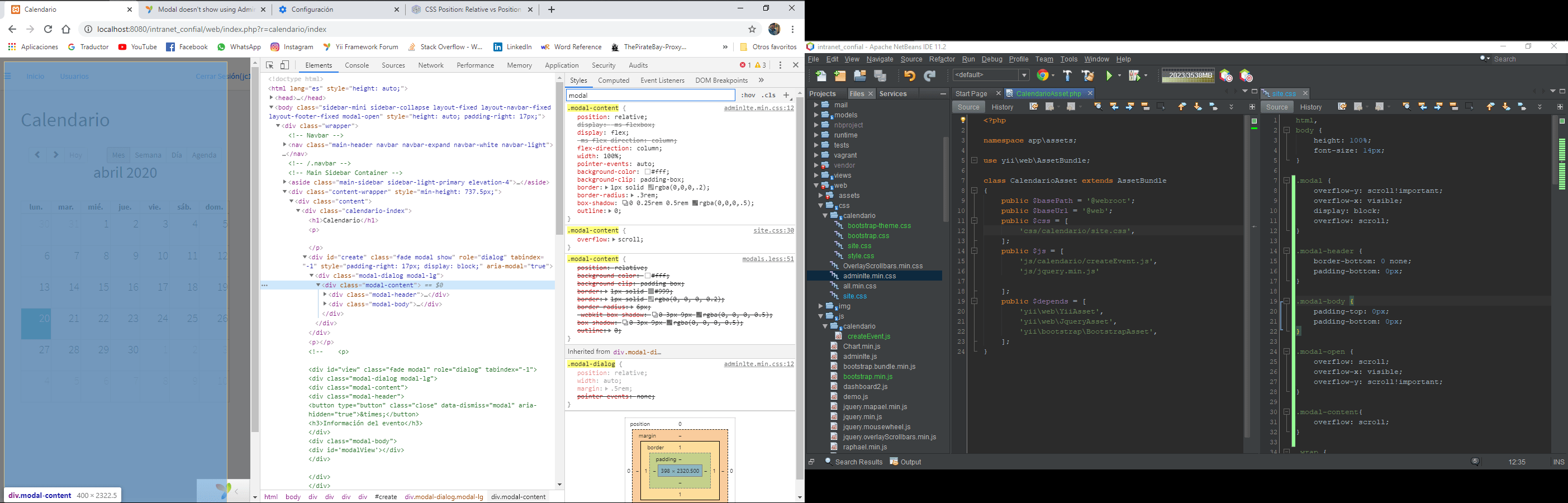Toggle the :hov element state panel
Image resolution: width=1568 pixels, height=503 pixels.
pos(748,95)
